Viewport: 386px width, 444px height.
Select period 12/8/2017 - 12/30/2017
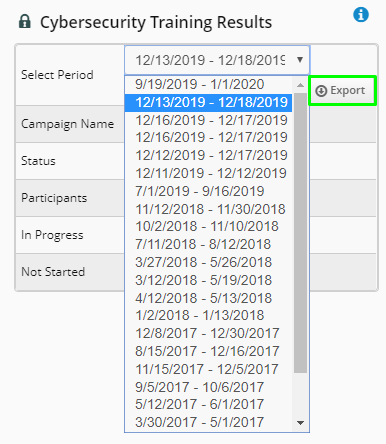pyautogui.click(x=208, y=333)
